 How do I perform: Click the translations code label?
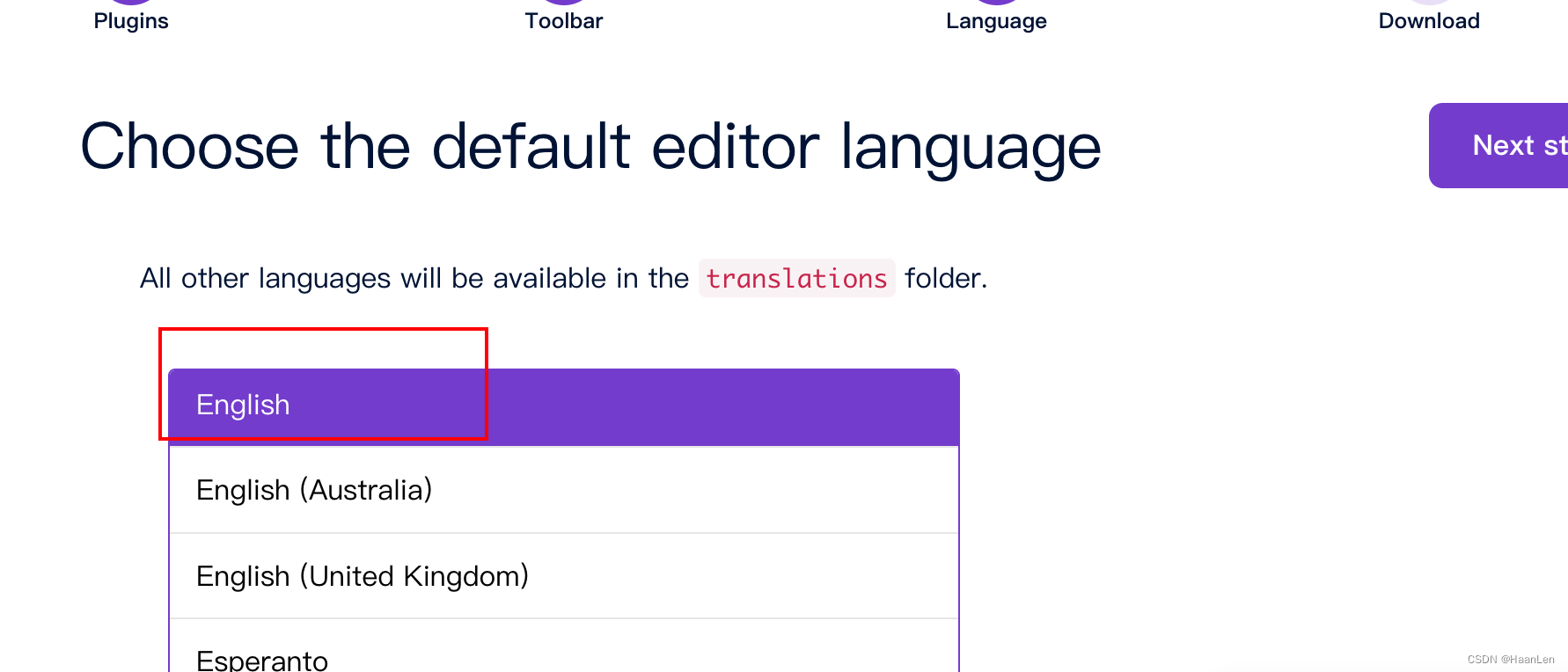point(796,278)
